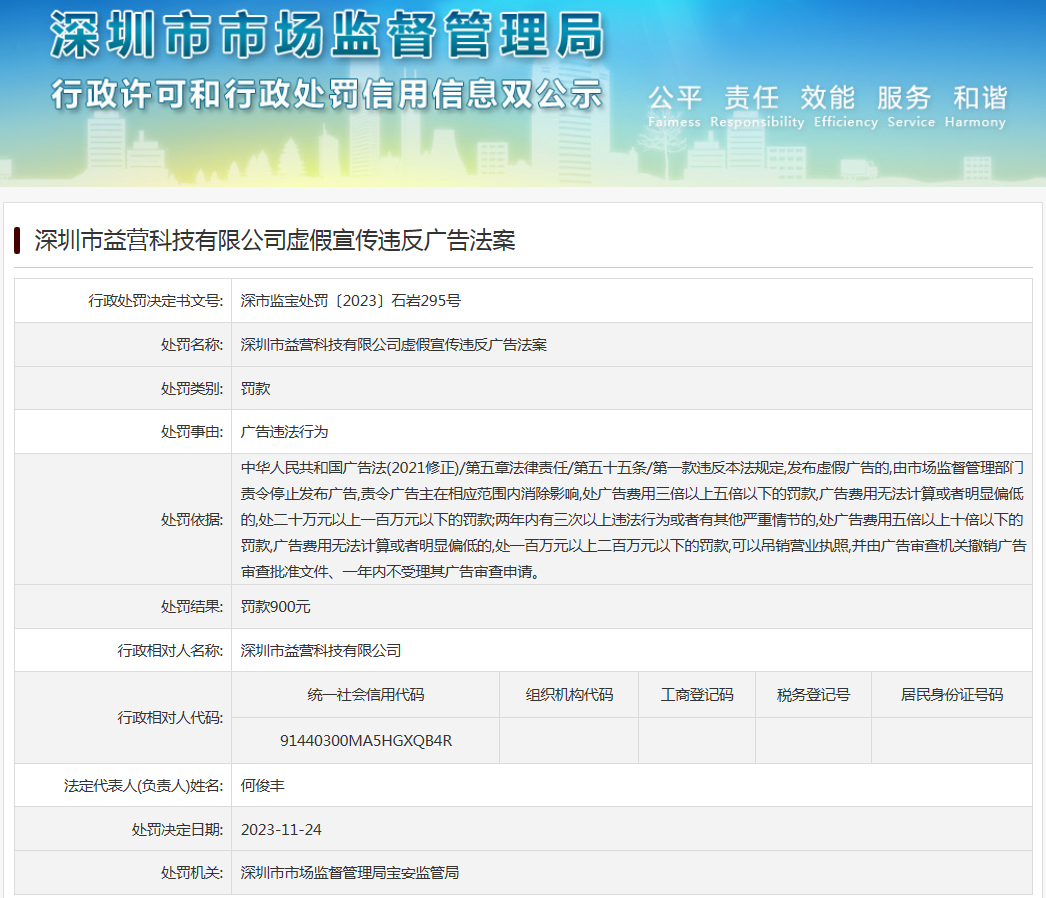1046x898 pixels.
Task: Click the label 处罚决定日期
Action: [177, 829]
